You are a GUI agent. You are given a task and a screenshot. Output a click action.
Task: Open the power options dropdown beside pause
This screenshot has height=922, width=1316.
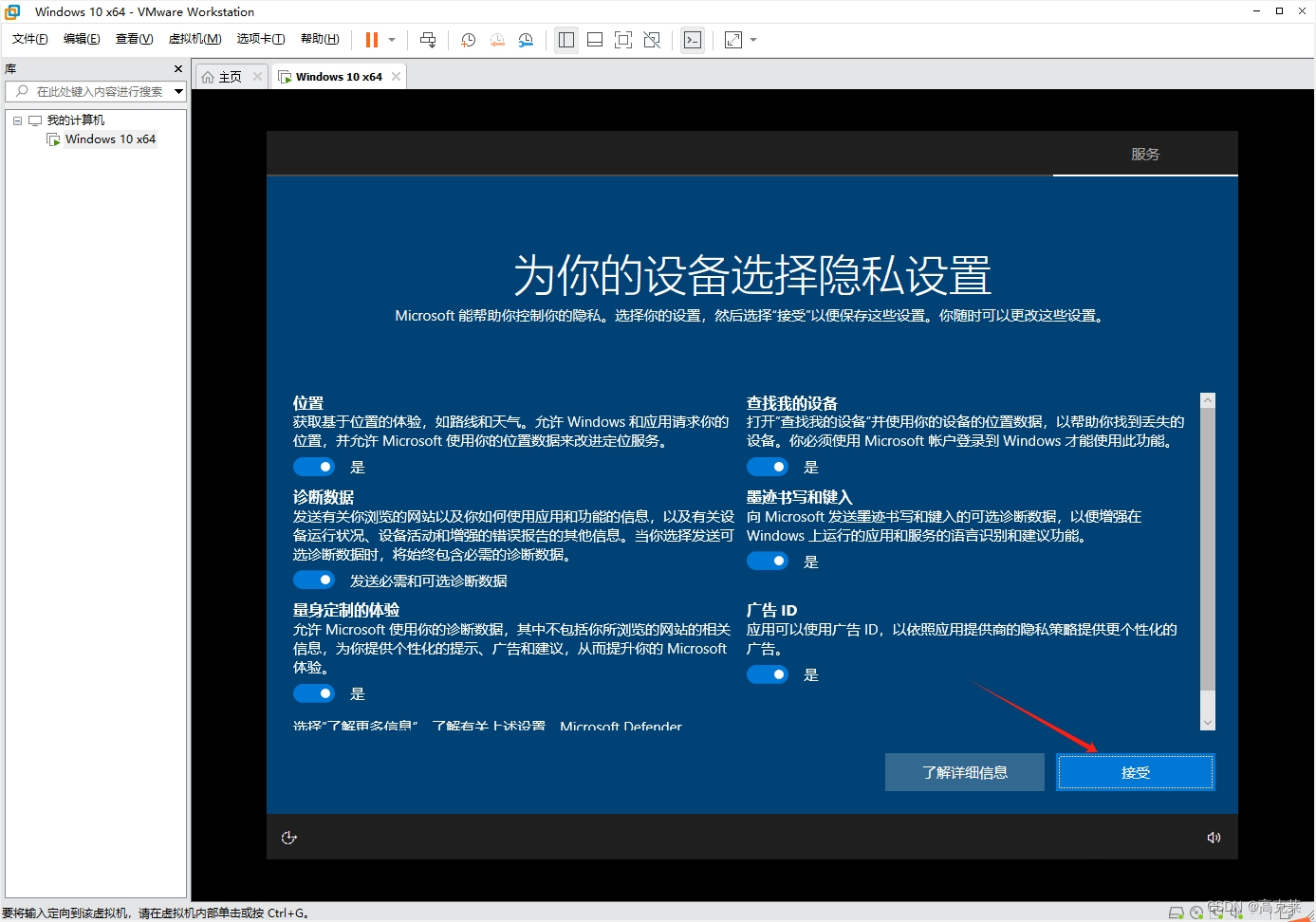(392, 40)
